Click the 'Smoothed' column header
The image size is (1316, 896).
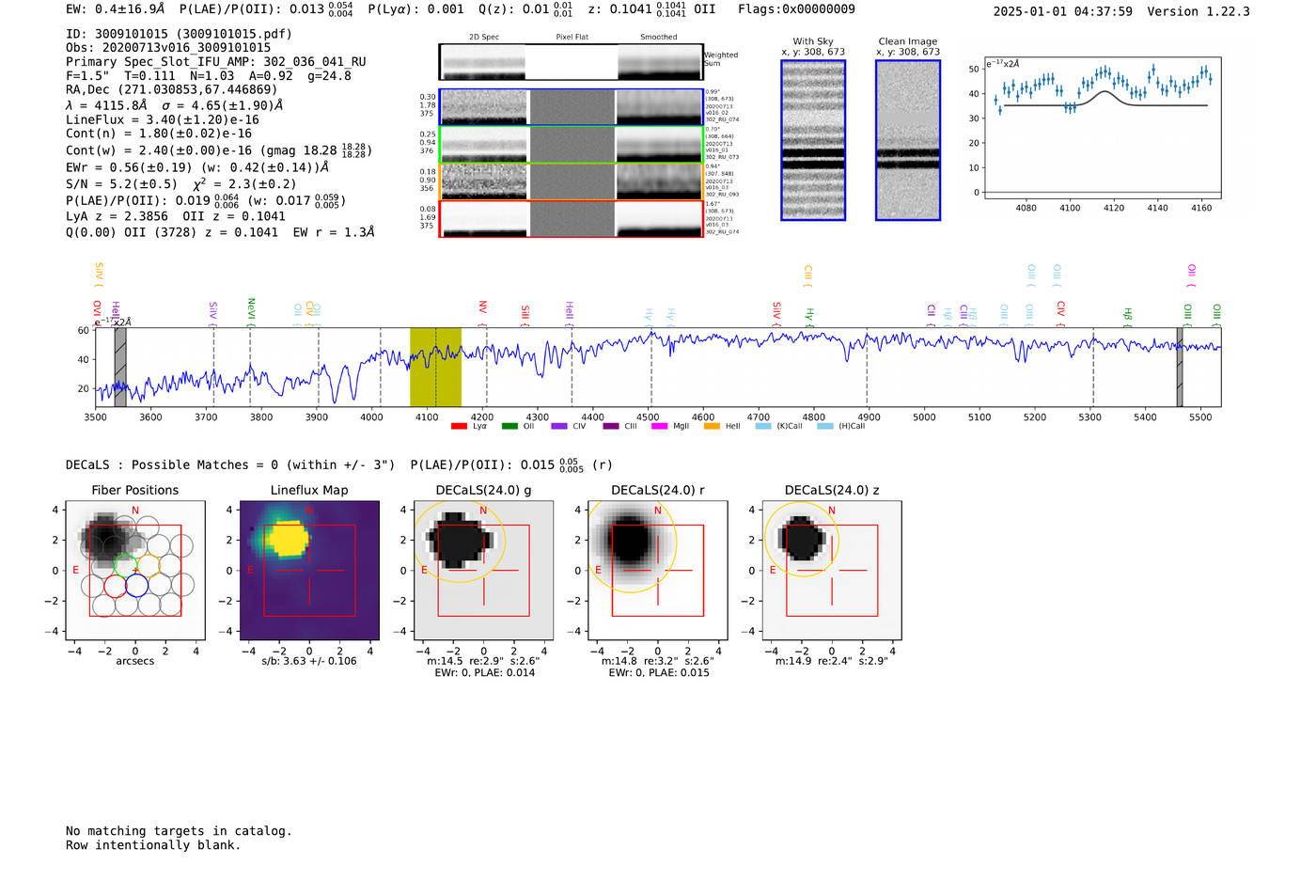click(658, 37)
